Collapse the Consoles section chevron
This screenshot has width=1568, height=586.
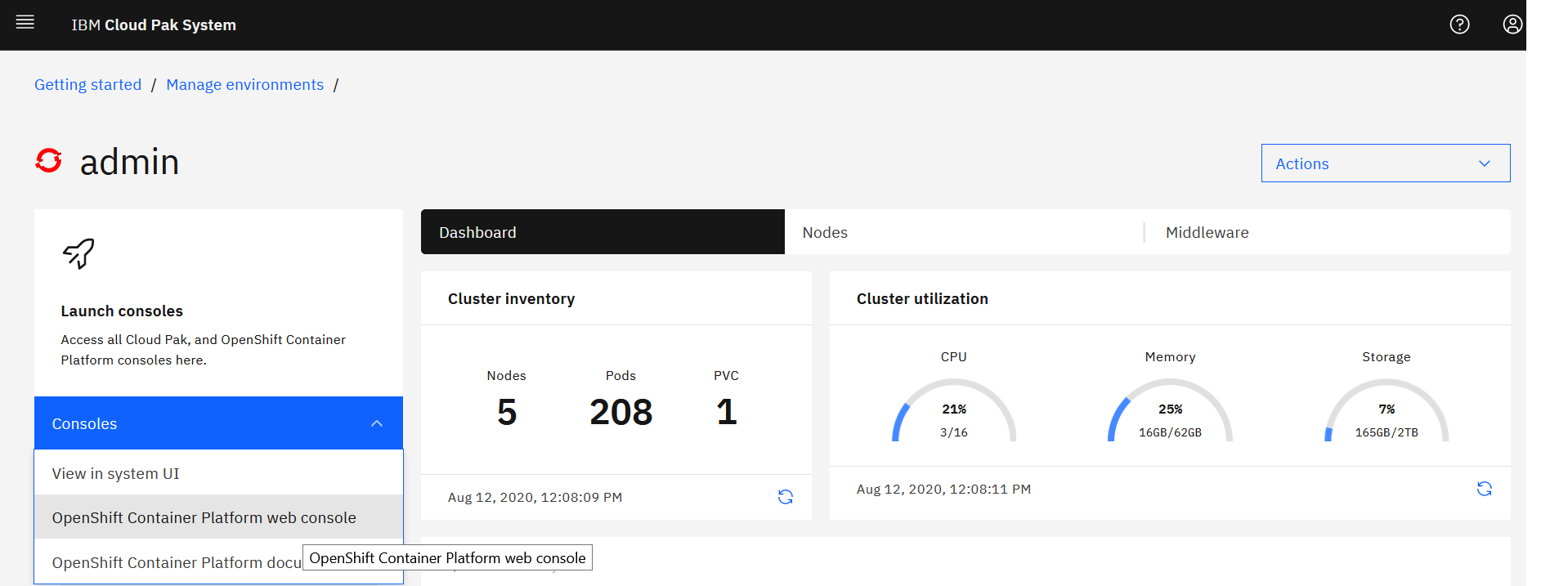[x=377, y=423]
